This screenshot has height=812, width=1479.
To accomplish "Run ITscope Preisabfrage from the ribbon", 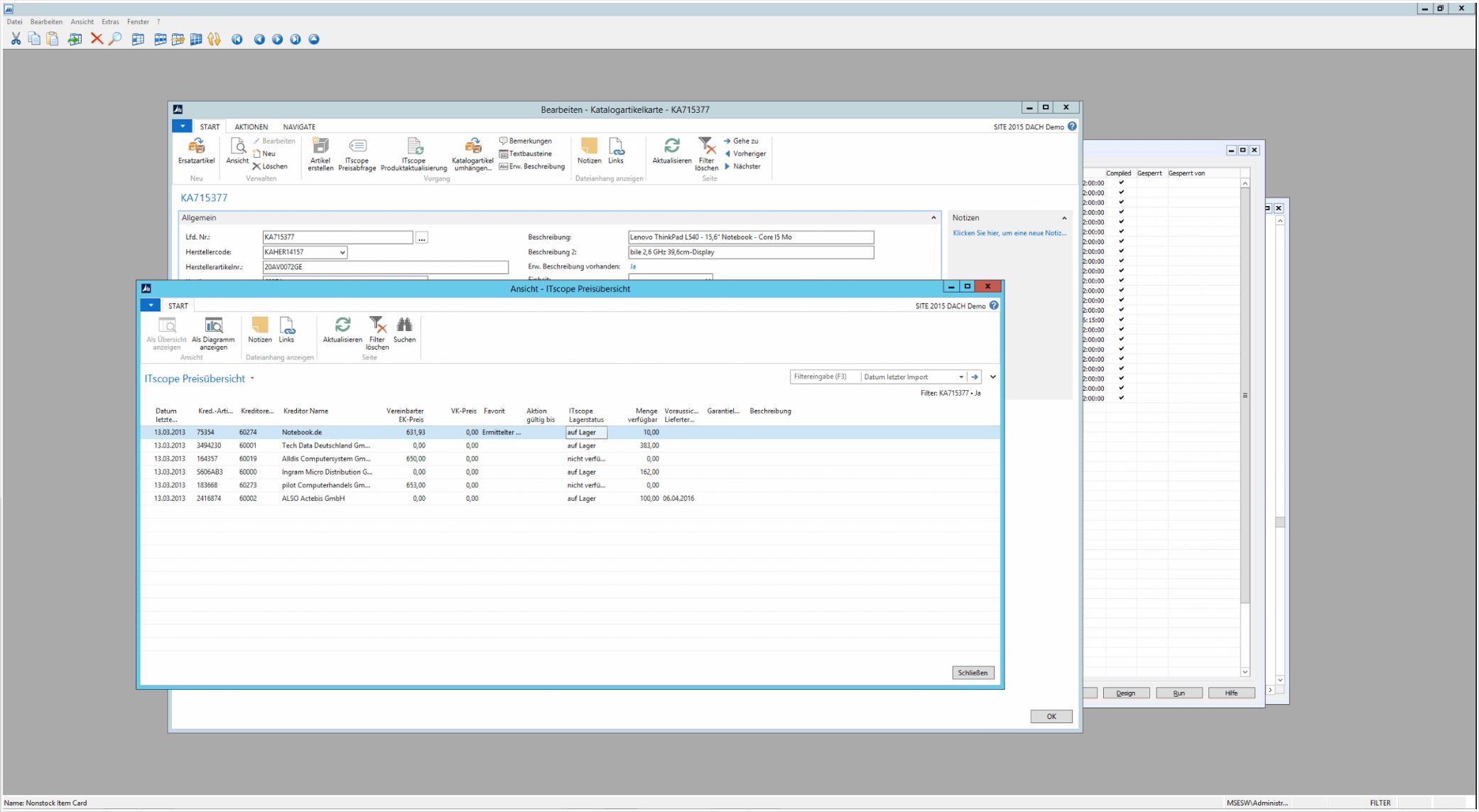I will 357,154.
